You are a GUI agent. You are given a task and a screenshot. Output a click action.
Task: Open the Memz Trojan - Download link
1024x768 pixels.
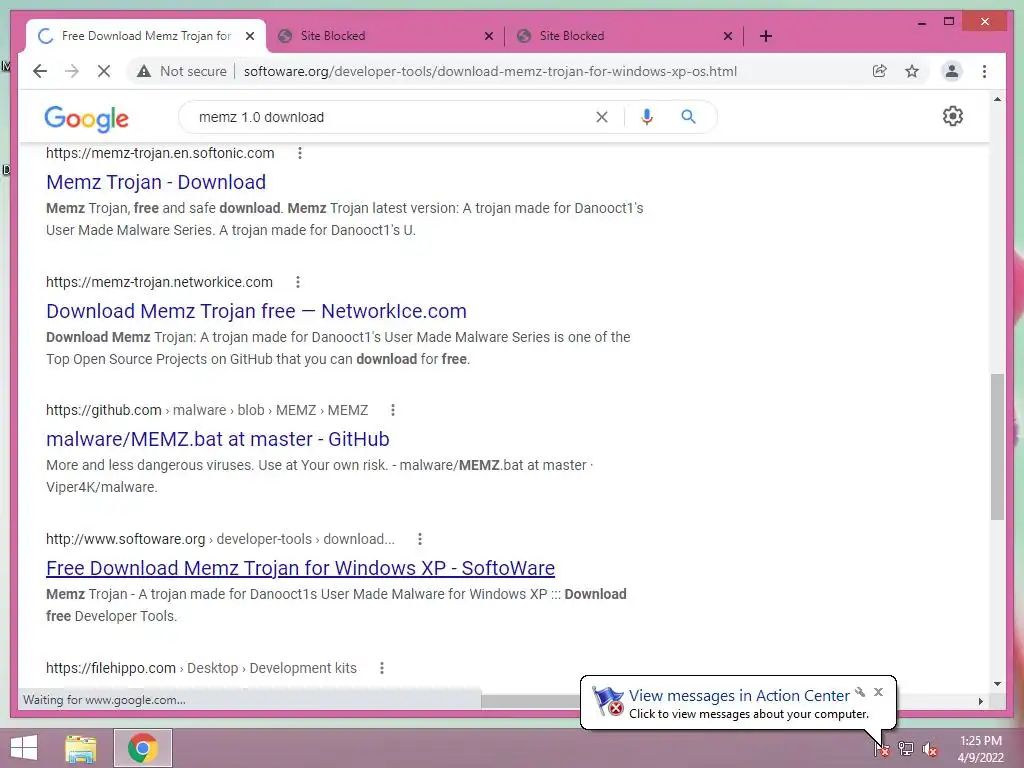[156, 182]
